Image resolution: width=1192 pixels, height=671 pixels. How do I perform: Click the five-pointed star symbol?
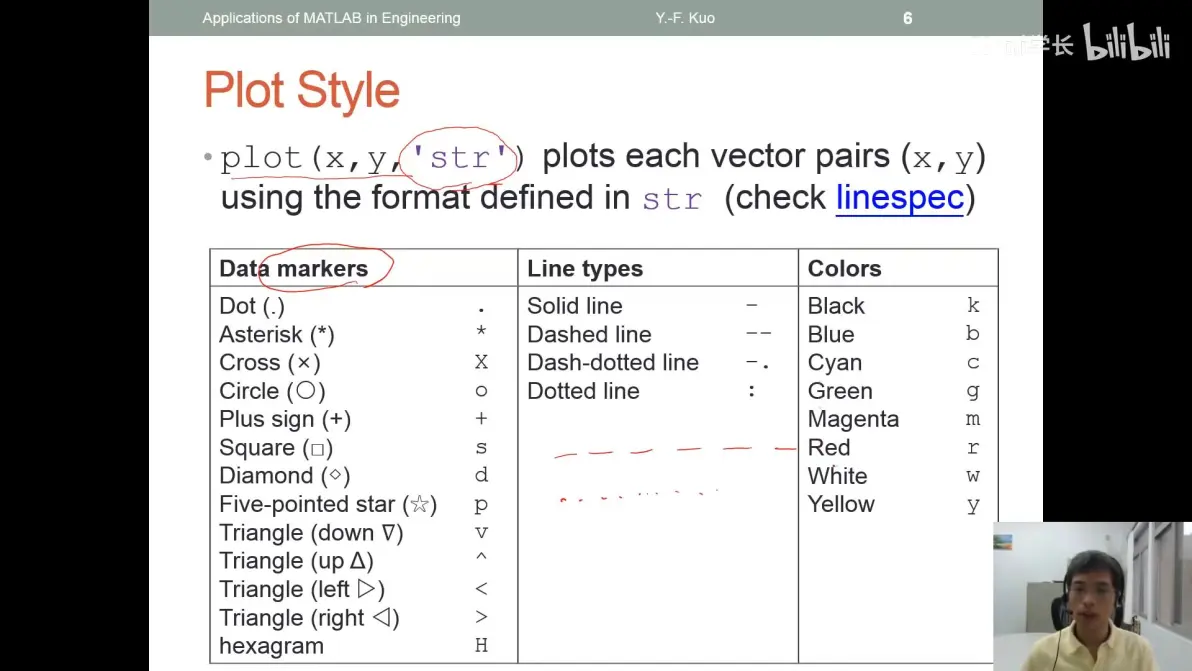(419, 505)
